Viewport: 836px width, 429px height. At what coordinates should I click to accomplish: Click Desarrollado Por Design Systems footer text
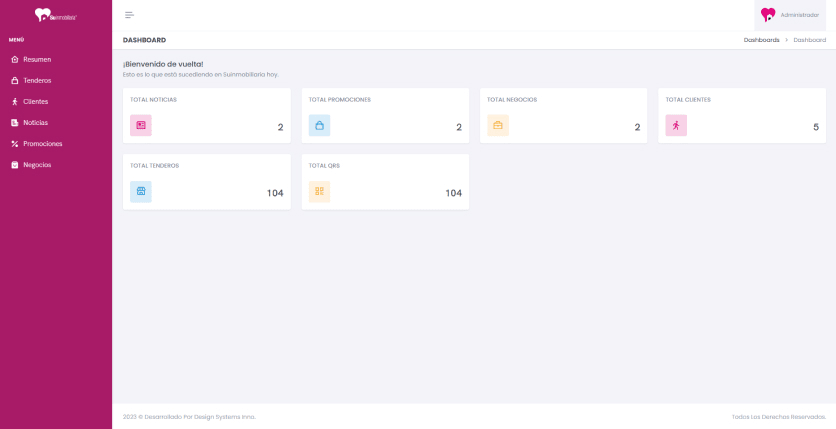click(x=189, y=417)
